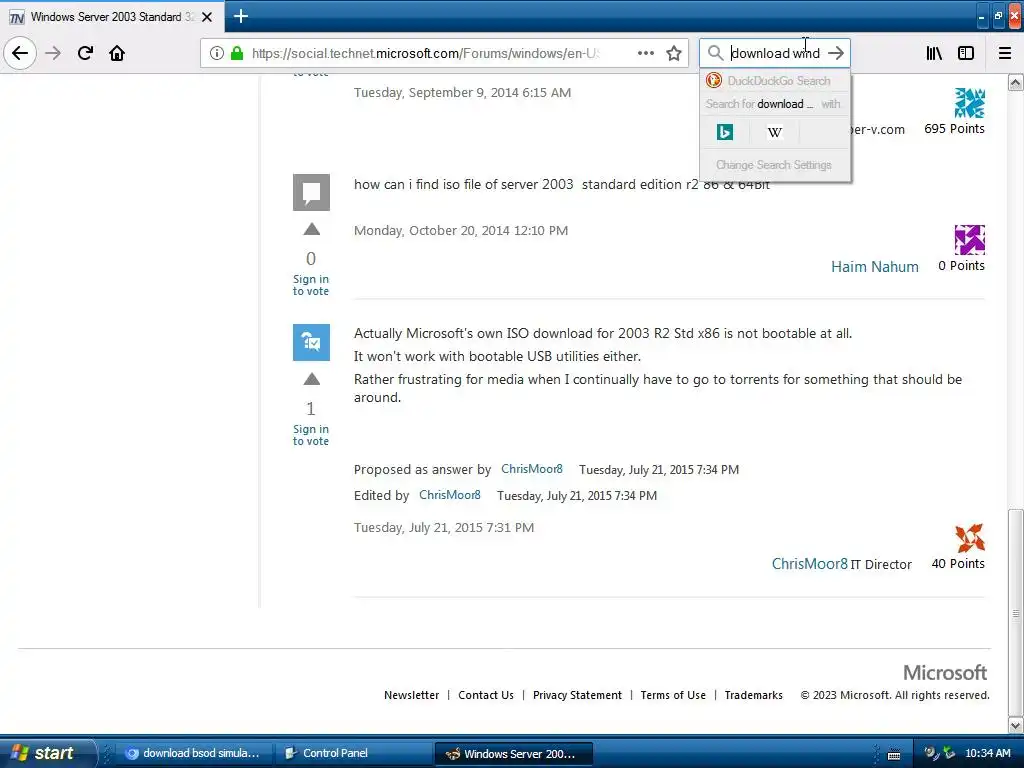This screenshot has width=1024, height=768.
Task: Click the vertical scrollbar thumb
Action: click(1015, 613)
